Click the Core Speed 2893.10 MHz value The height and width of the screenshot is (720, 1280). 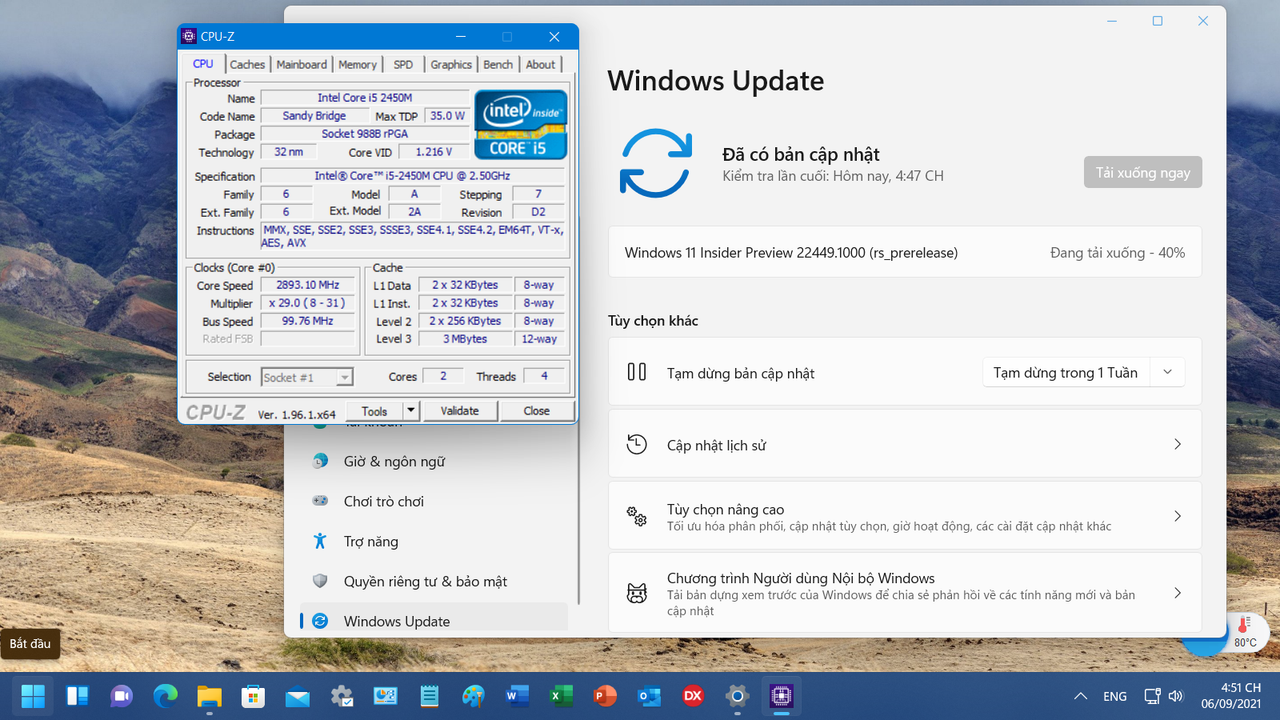307,285
